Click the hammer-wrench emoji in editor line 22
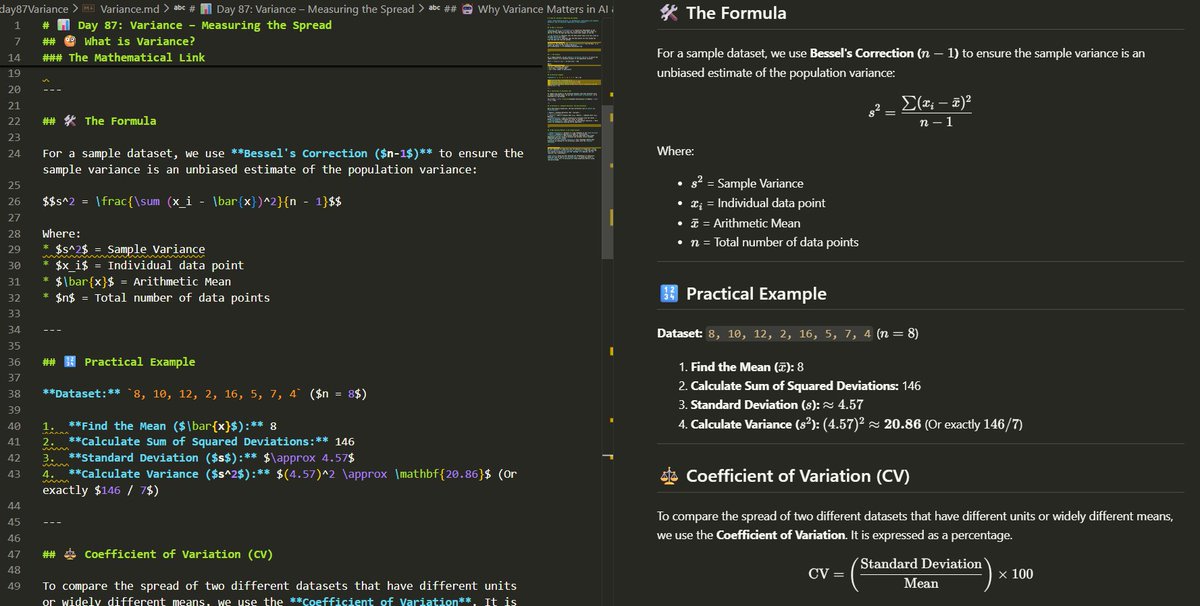The image size is (1200, 606). pos(70,121)
